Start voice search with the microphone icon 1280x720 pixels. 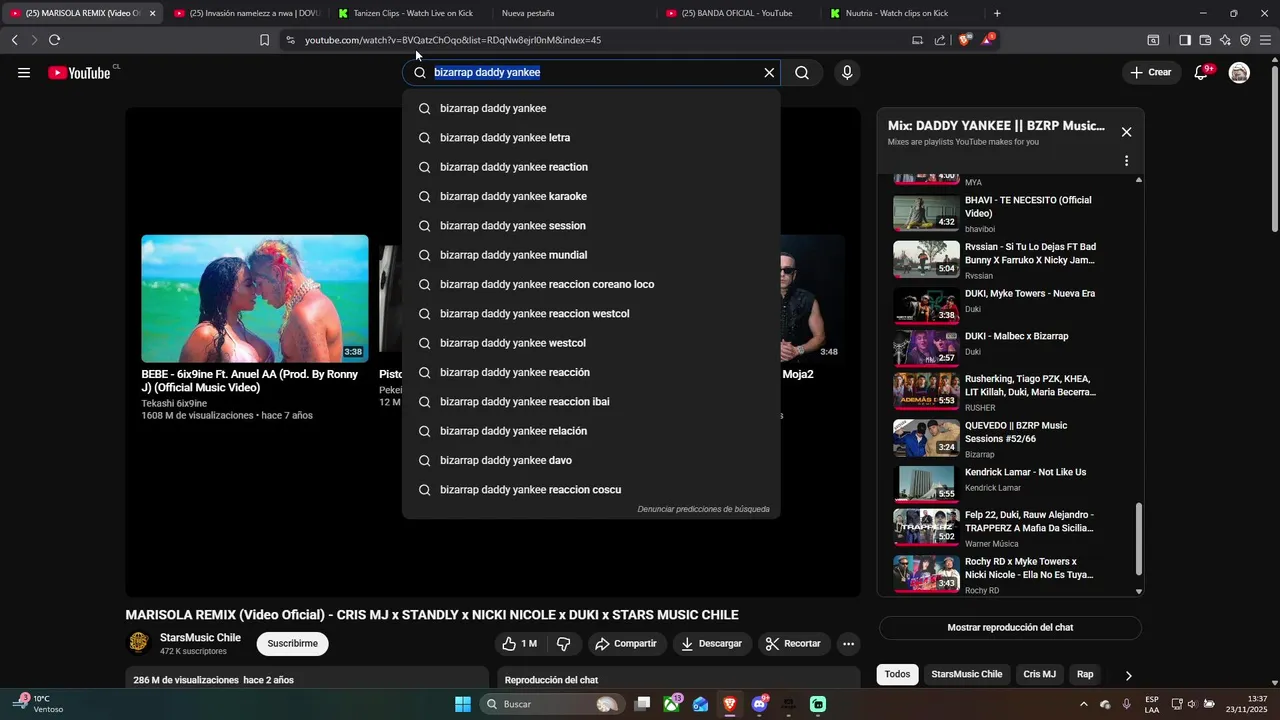pyautogui.click(x=847, y=72)
